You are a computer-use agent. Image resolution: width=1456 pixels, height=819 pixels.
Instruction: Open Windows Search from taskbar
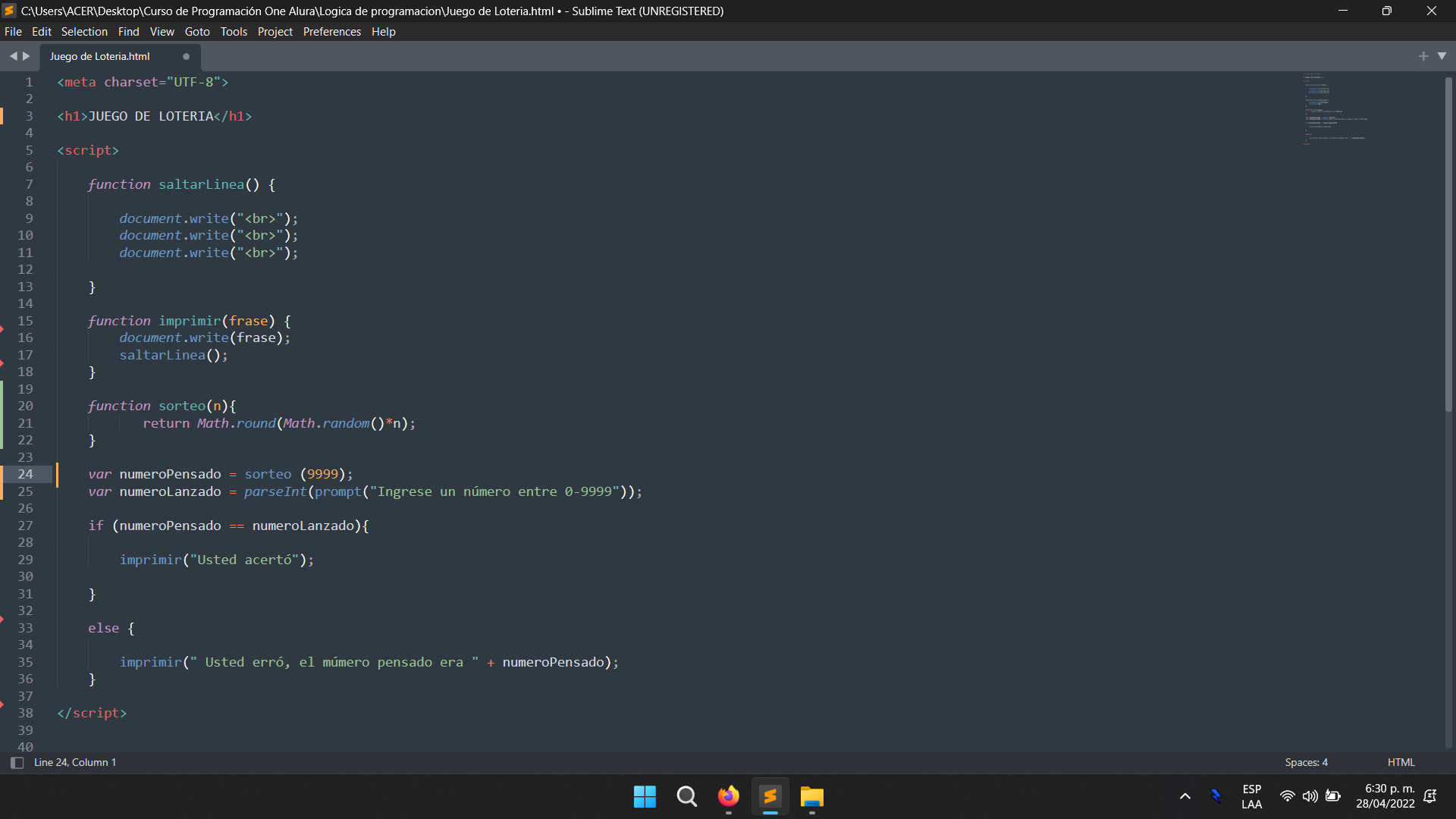point(687,797)
